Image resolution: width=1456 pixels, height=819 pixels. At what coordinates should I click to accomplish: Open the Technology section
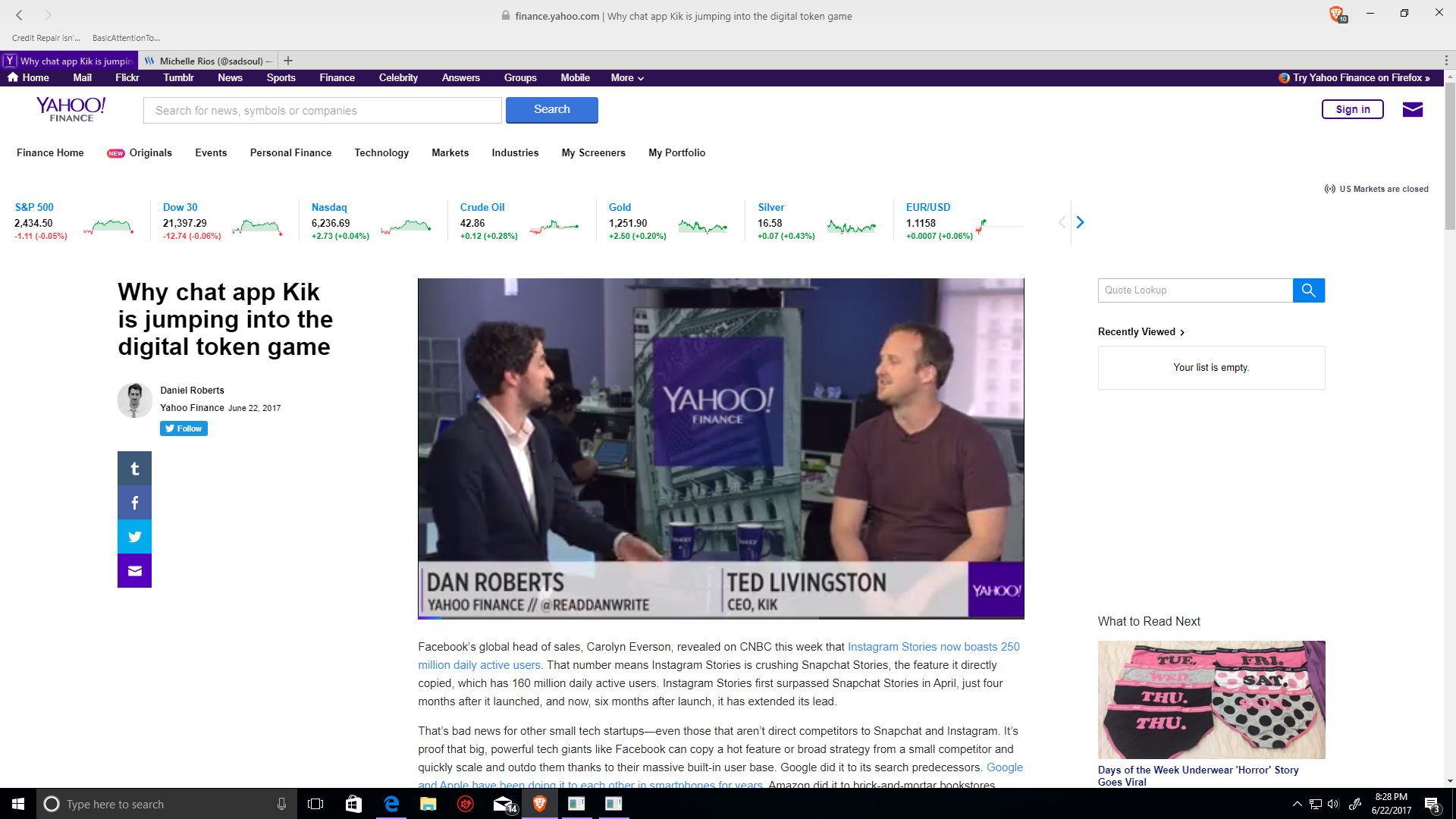point(381,152)
